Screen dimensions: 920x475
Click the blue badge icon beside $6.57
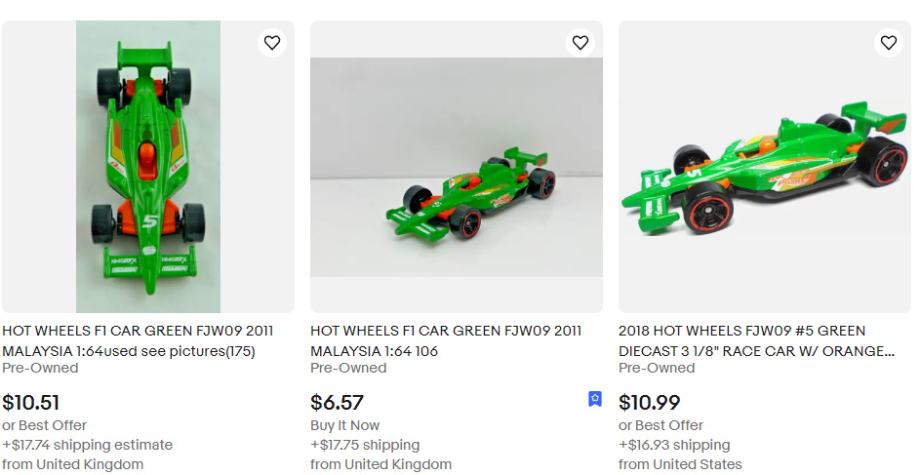(x=595, y=400)
